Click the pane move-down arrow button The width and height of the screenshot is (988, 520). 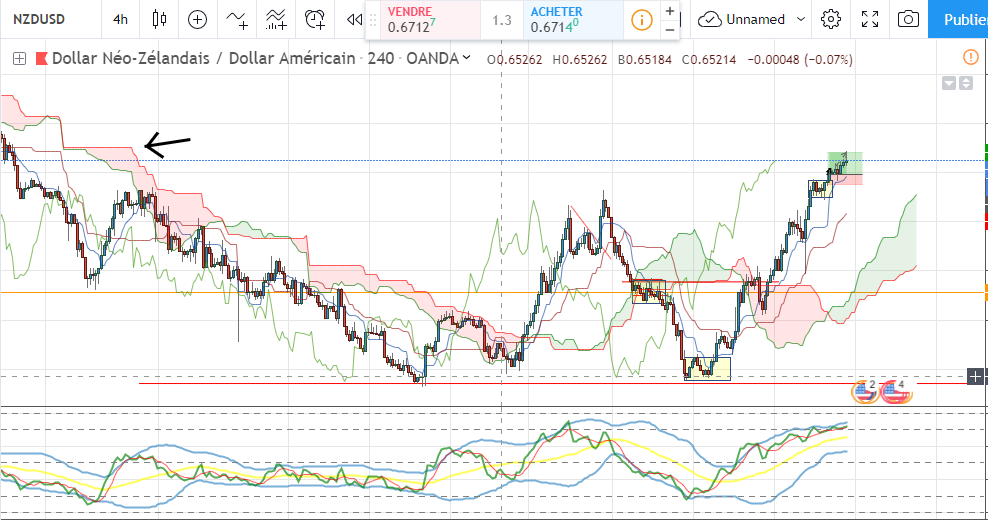948,83
